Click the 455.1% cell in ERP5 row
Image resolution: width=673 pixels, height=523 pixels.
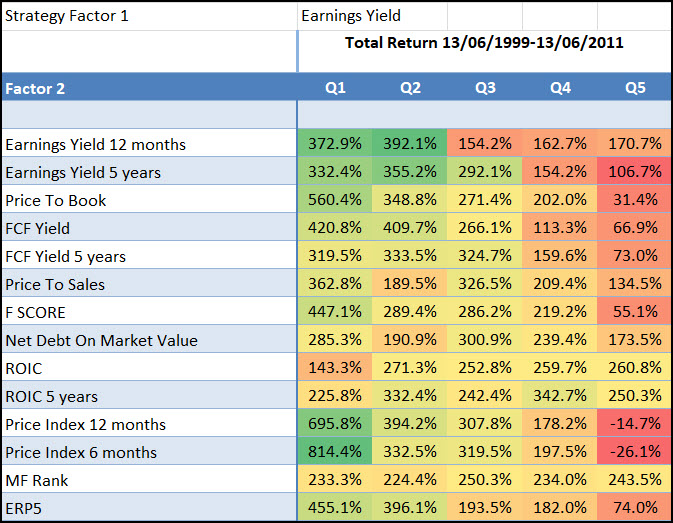335,507
